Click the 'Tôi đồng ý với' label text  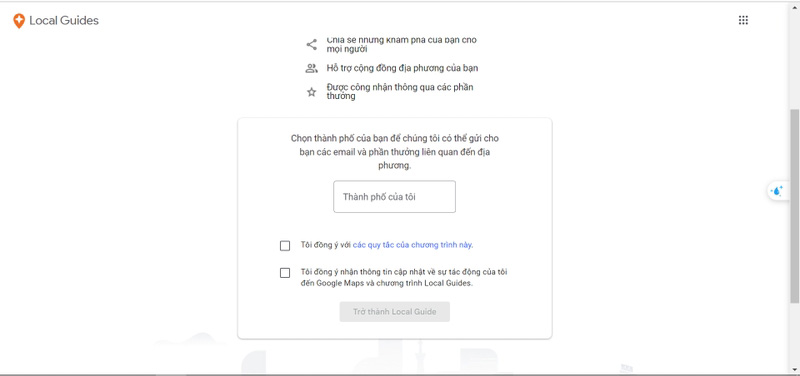326,245
